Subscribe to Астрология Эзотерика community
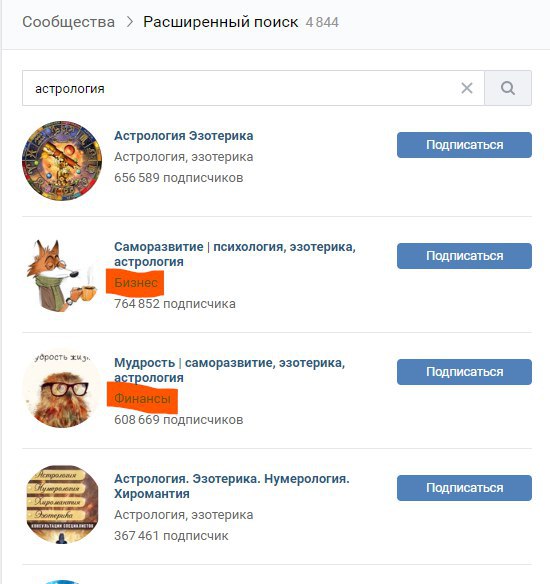This screenshot has width=550, height=584. tap(464, 145)
